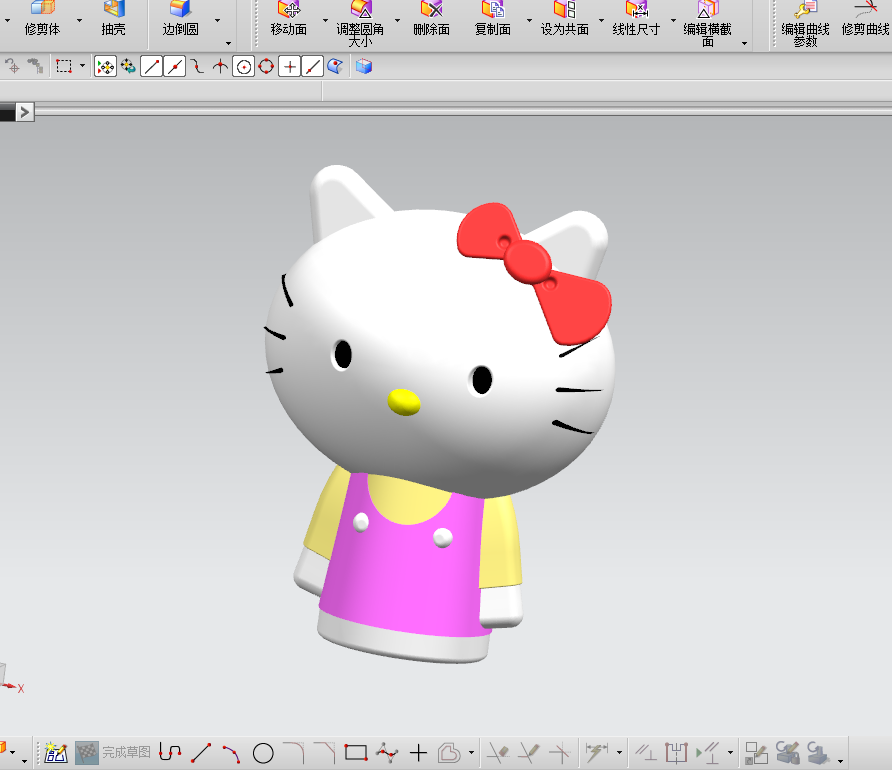Start the Move Face (移动面) command

click(x=289, y=18)
